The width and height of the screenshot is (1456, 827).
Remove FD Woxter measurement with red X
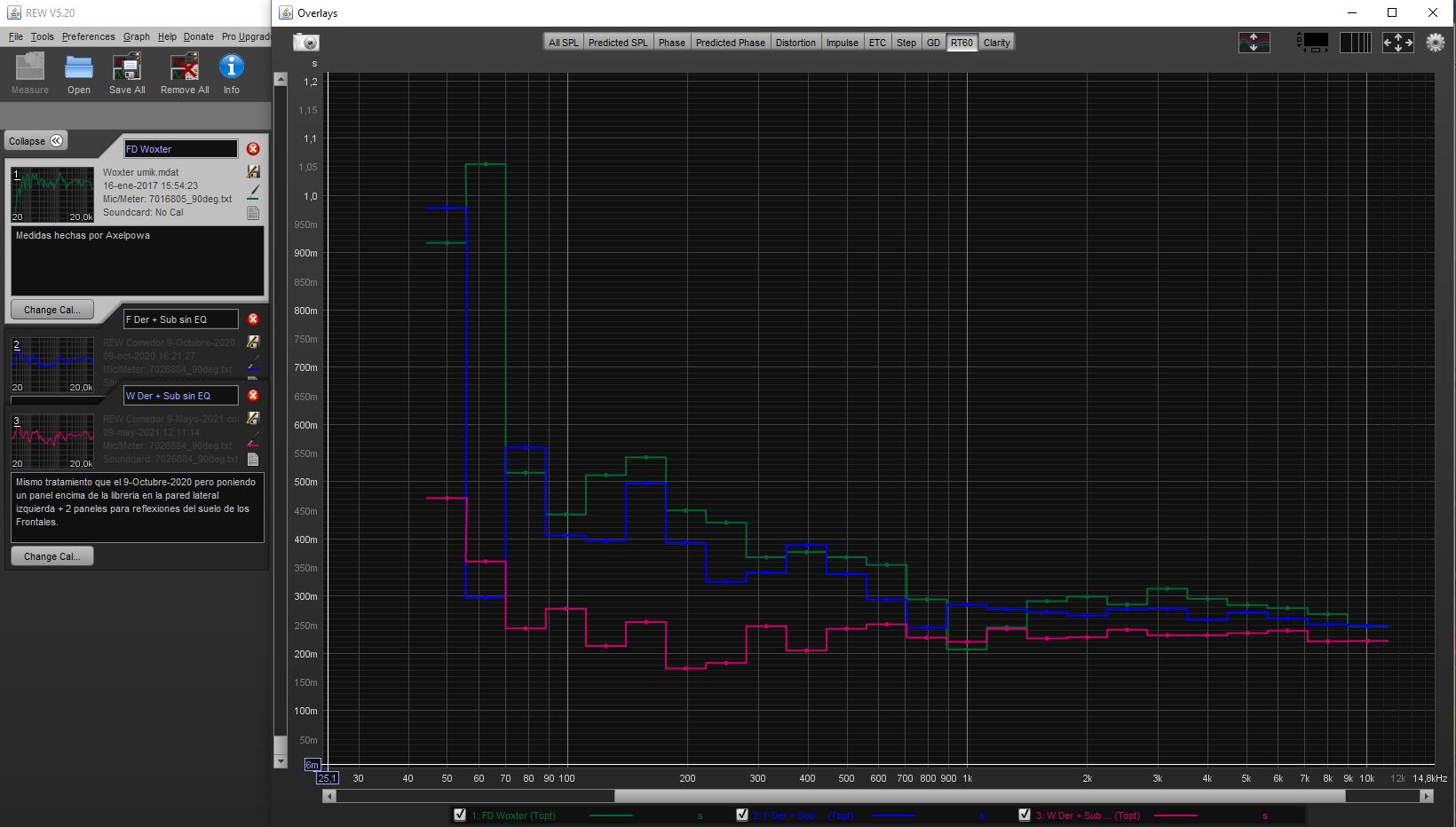tap(253, 149)
